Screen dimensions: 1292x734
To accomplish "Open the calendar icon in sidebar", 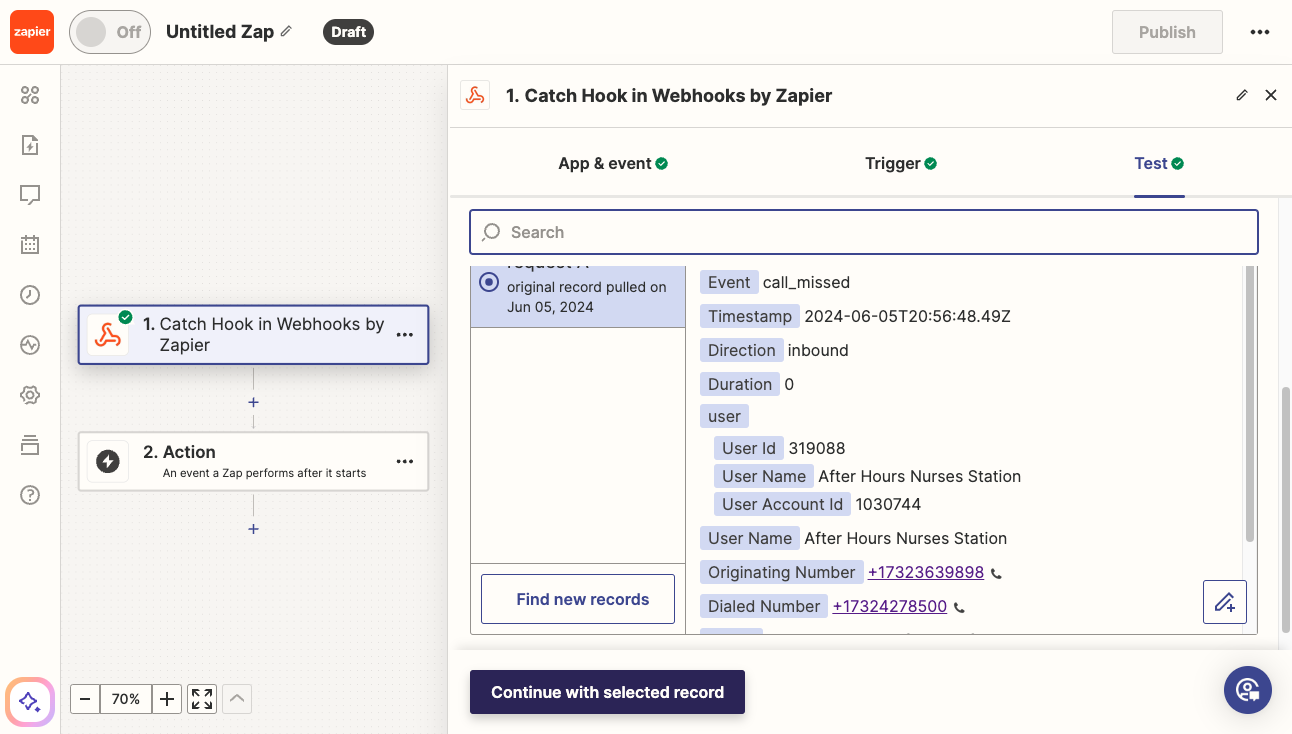I will click(x=30, y=244).
